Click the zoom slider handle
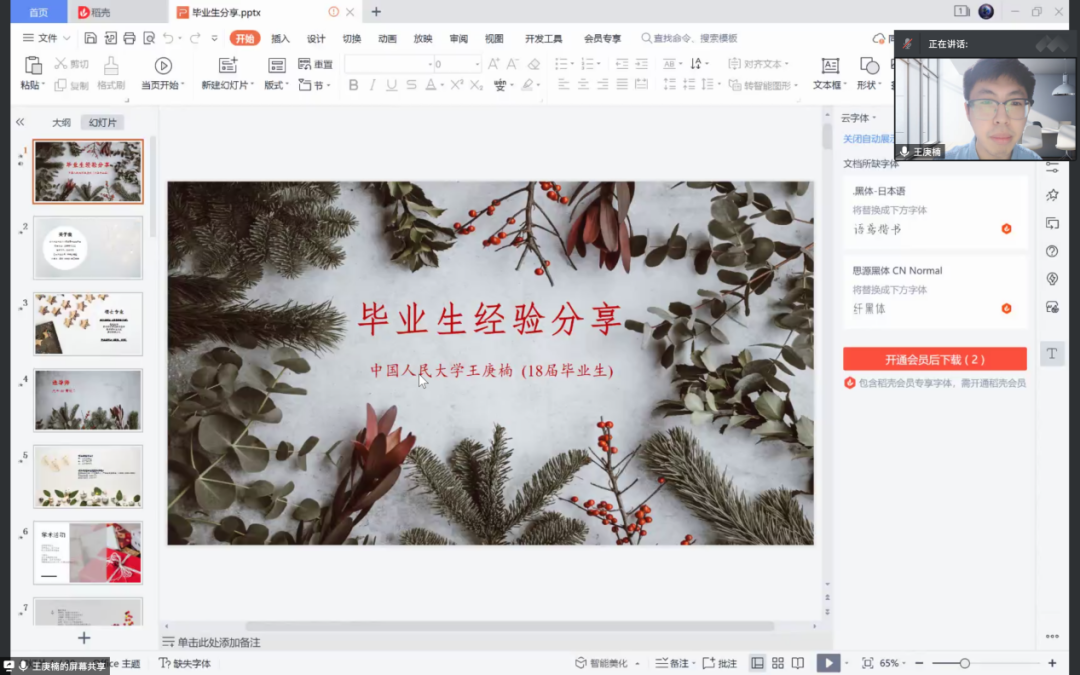This screenshot has width=1080, height=675. (964, 663)
